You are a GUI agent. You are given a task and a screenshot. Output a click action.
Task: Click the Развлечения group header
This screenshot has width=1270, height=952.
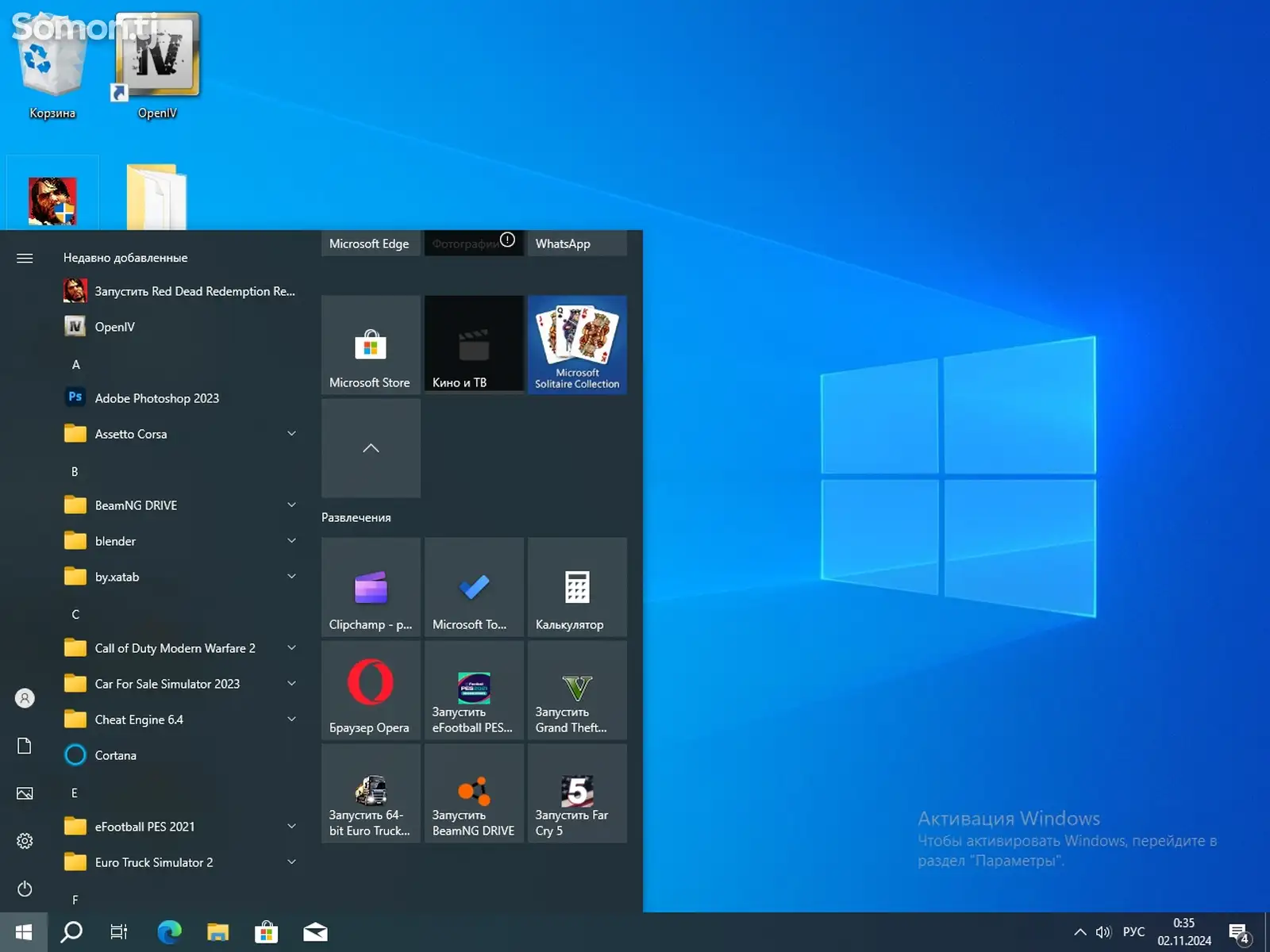tap(356, 517)
